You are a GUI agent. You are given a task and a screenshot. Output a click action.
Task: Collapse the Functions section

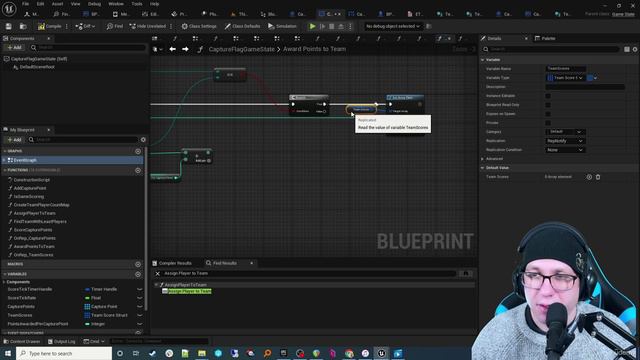[x=5, y=170]
